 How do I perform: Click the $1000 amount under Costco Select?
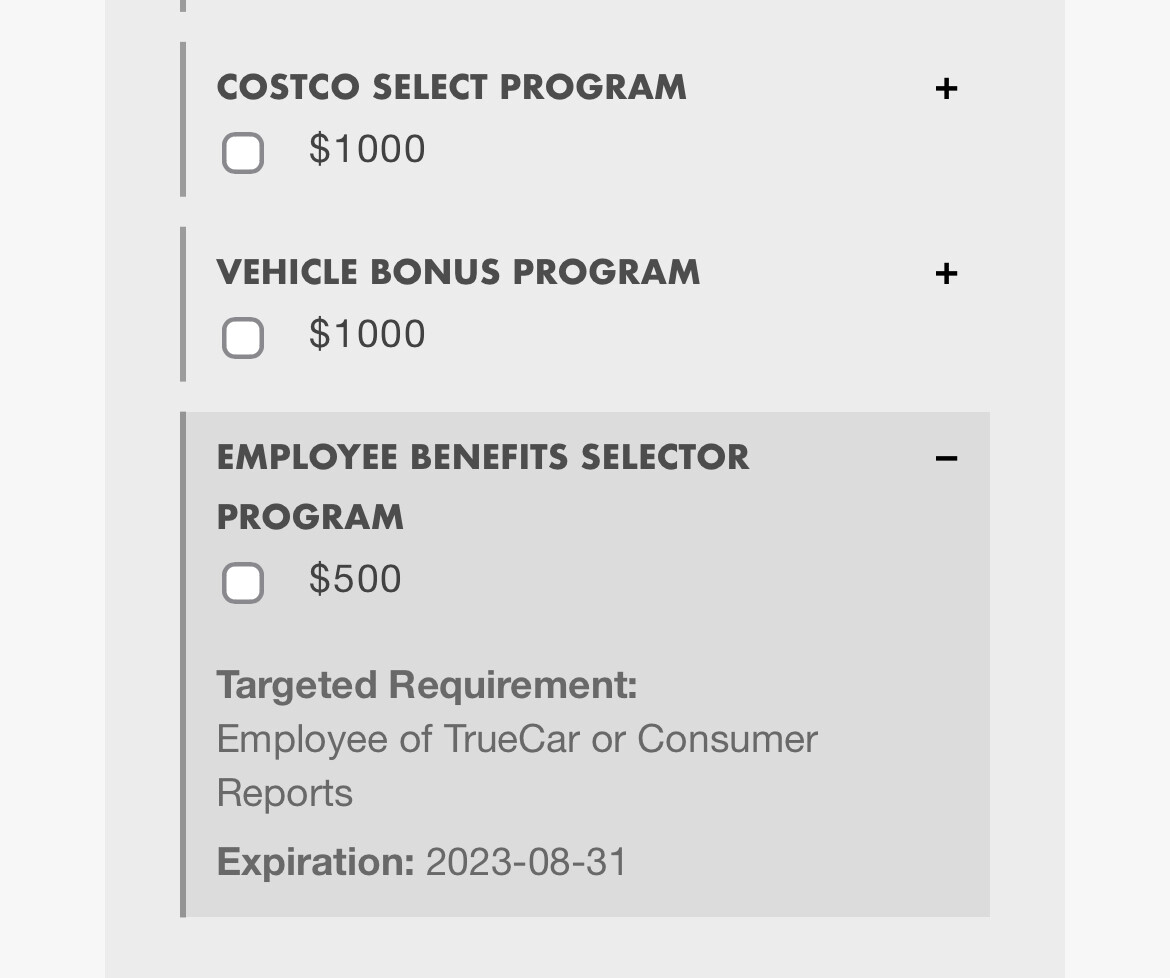[367, 150]
